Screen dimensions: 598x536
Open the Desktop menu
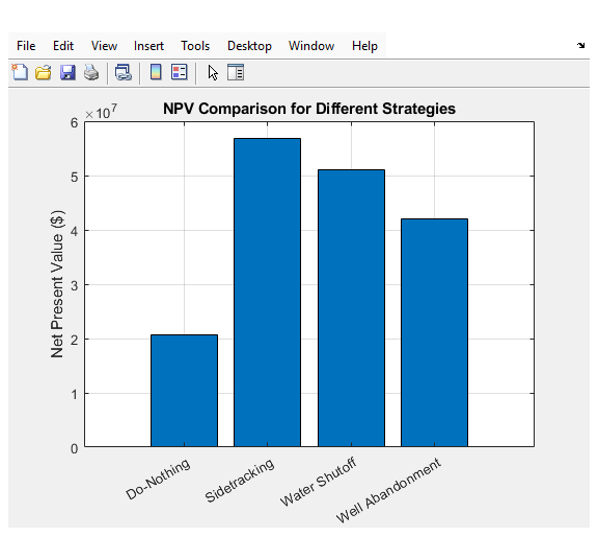pyautogui.click(x=249, y=46)
